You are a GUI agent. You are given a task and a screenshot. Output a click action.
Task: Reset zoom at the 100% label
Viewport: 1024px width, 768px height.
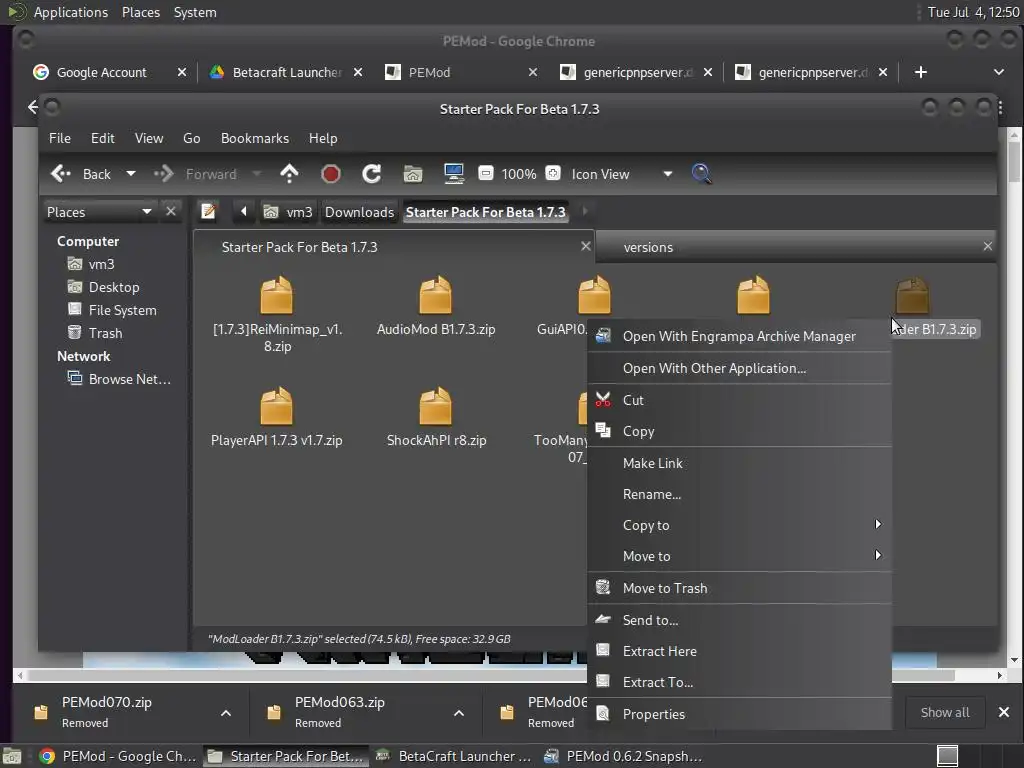[x=519, y=174]
